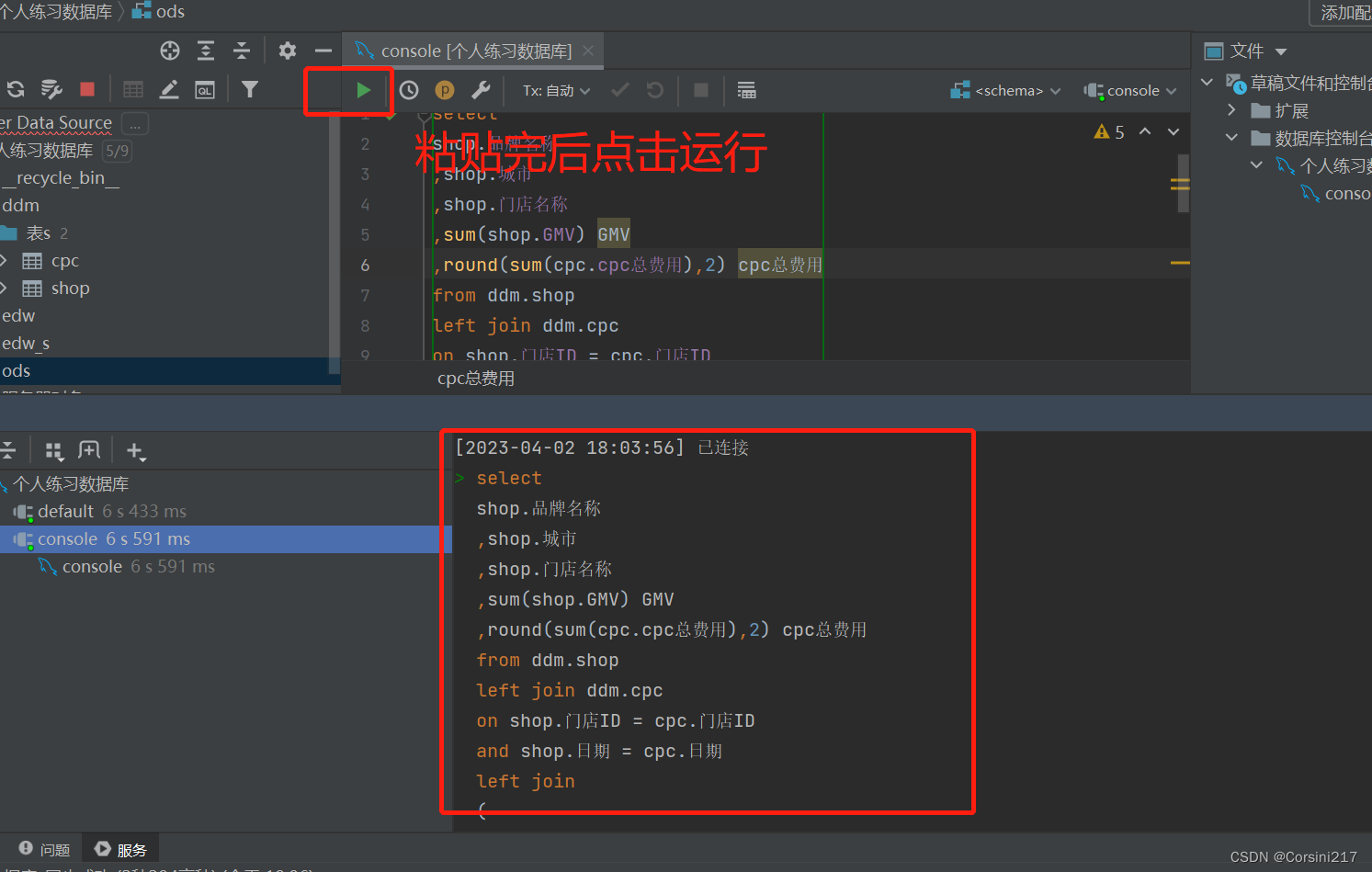Go to previous highlighted problem arrow
This screenshot has height=872, width=1372.
1145,131
